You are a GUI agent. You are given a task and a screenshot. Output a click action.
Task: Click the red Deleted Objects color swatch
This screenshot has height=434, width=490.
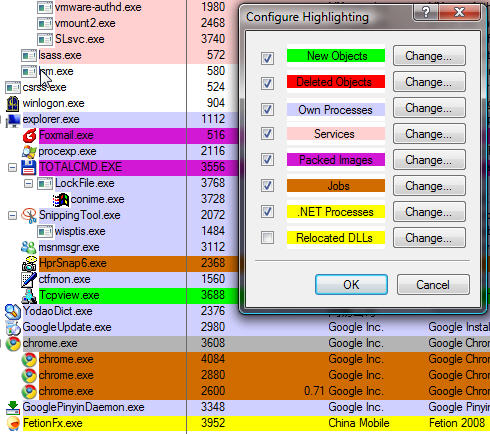(336, 82)
